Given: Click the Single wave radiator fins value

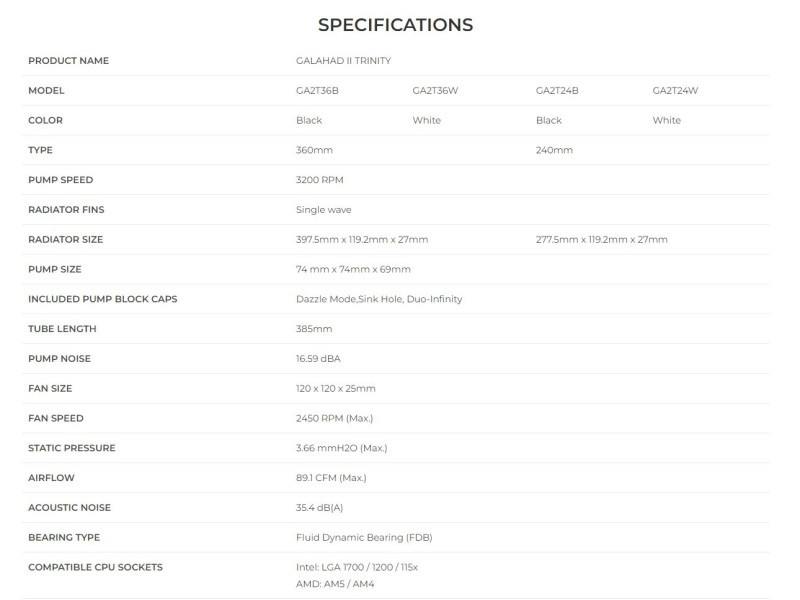Looking at the screenshot, I should [x=324, y=210].
